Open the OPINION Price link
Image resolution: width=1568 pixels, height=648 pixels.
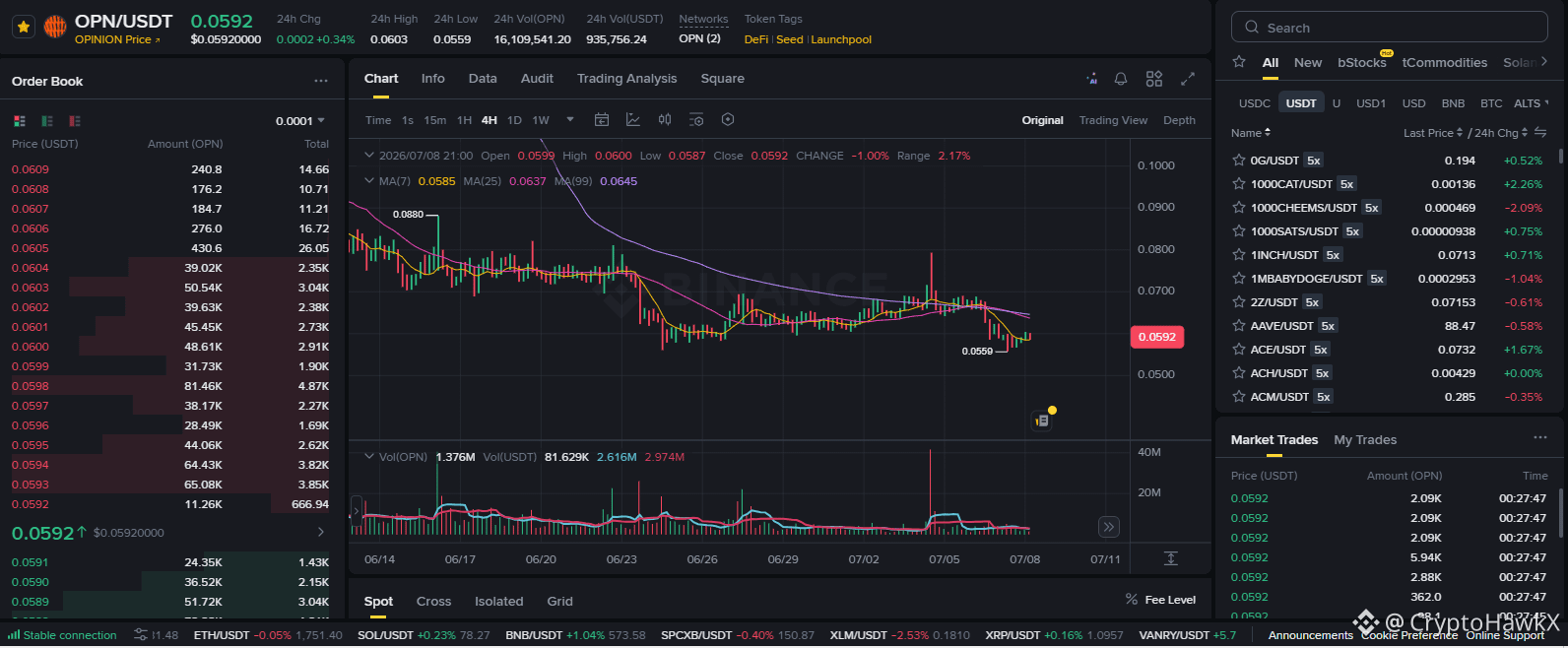(117, 39)
